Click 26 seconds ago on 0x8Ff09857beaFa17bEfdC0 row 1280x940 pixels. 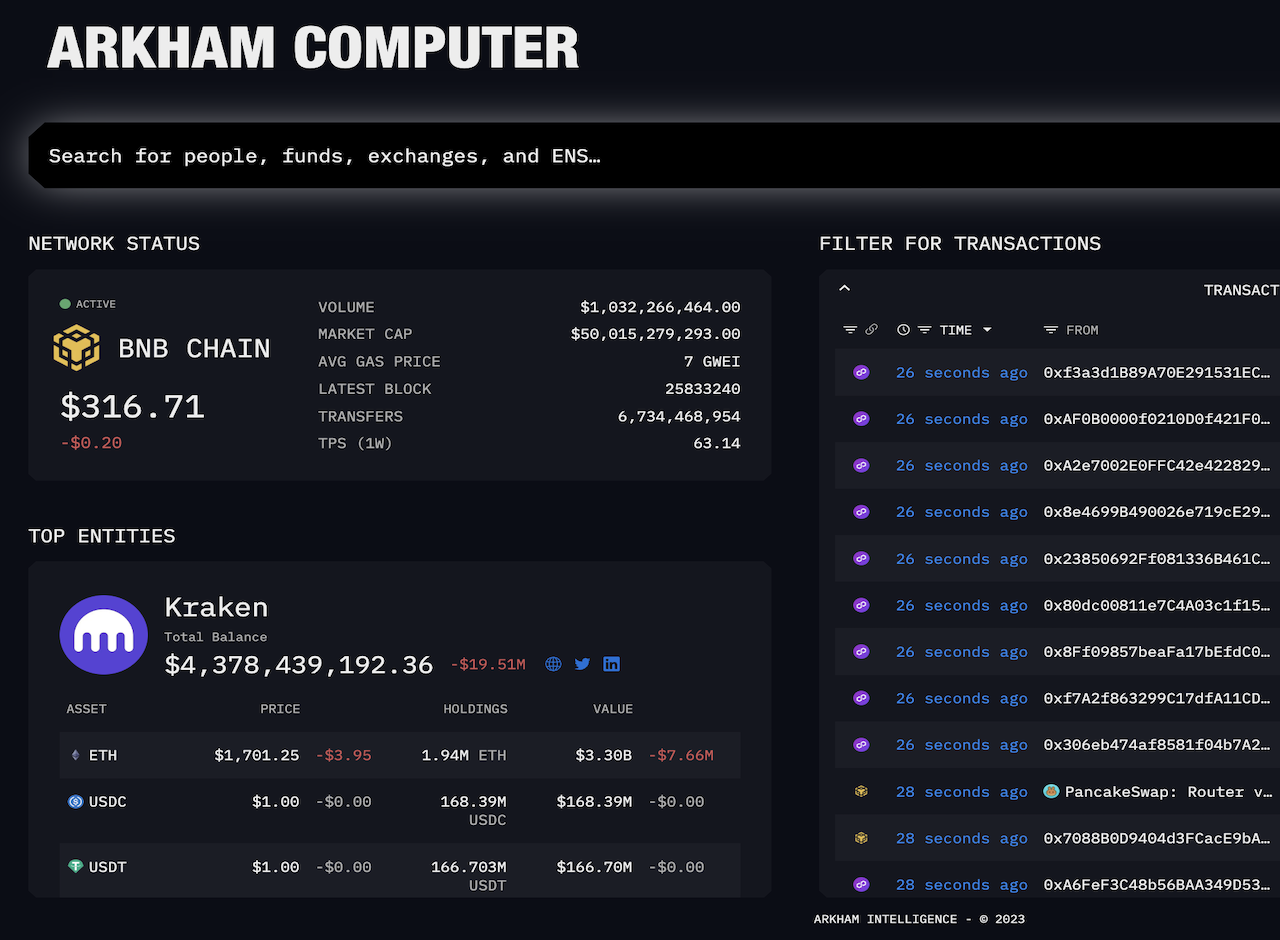(962, 651)
